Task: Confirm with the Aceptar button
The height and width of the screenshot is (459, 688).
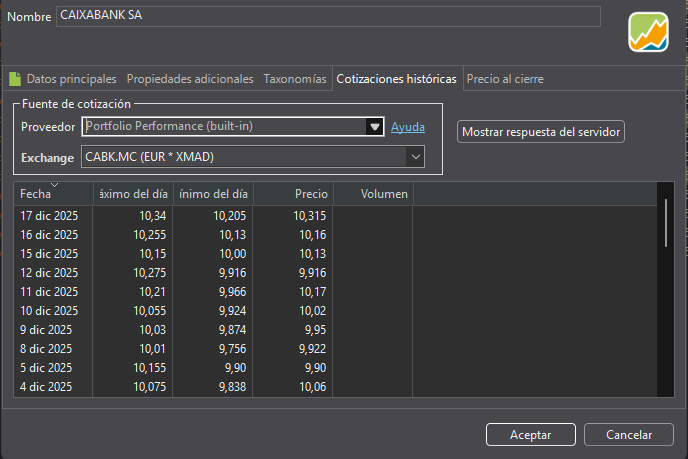Action: (531, 434)
